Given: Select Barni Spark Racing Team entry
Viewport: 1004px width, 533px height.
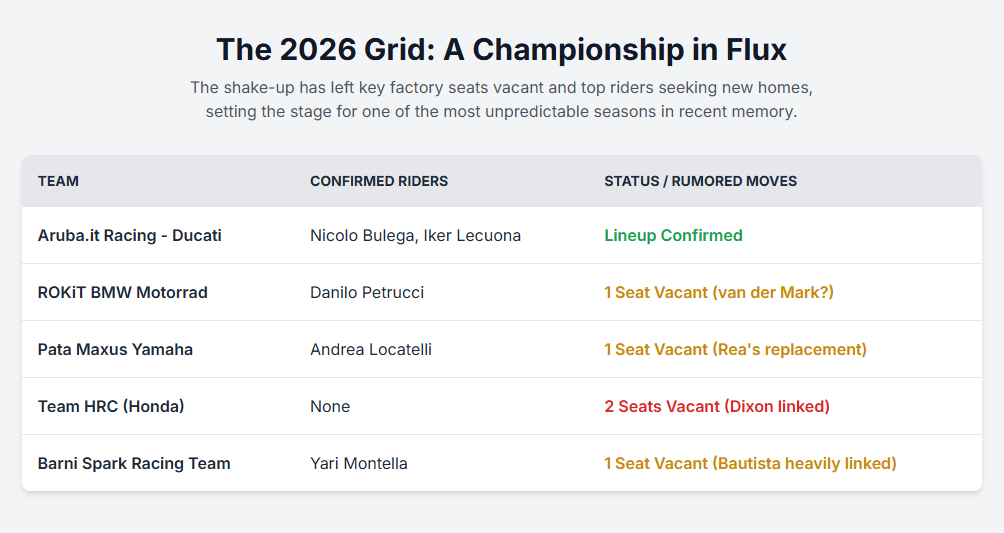Looking at the screenshot, I should pyautogui.click(x=134, y=464).
